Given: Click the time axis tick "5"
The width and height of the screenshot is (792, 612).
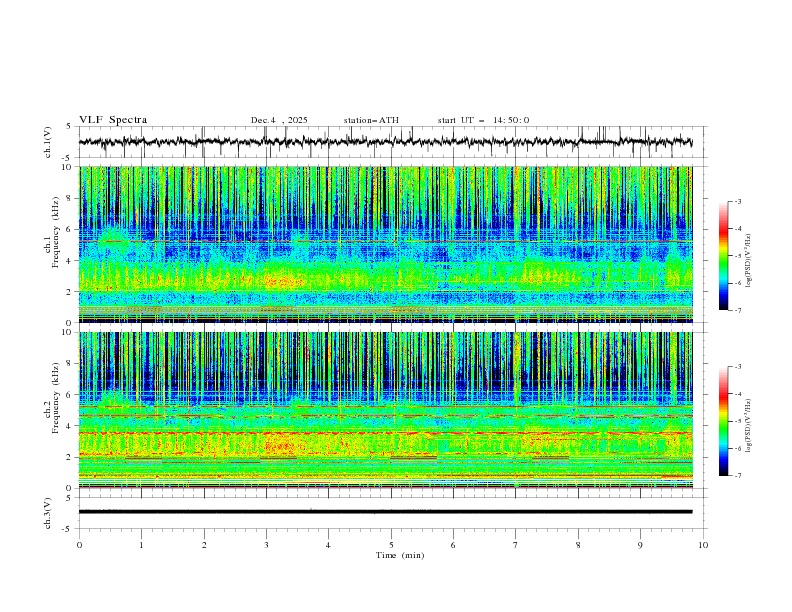Looking at the screenshot, I should (x=391, y=545).
